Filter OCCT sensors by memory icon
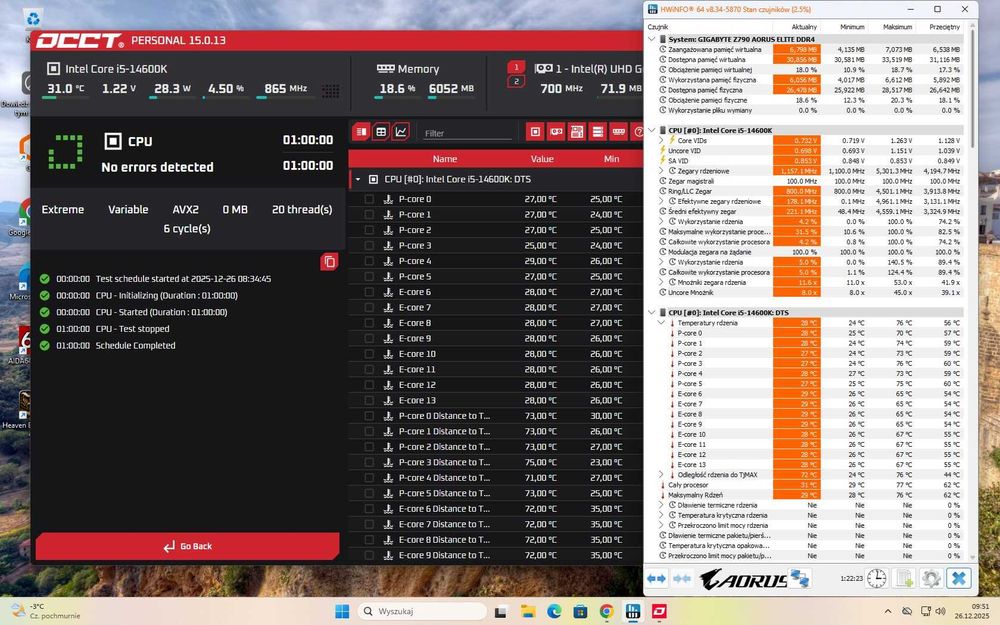 (x=619, y=132)
